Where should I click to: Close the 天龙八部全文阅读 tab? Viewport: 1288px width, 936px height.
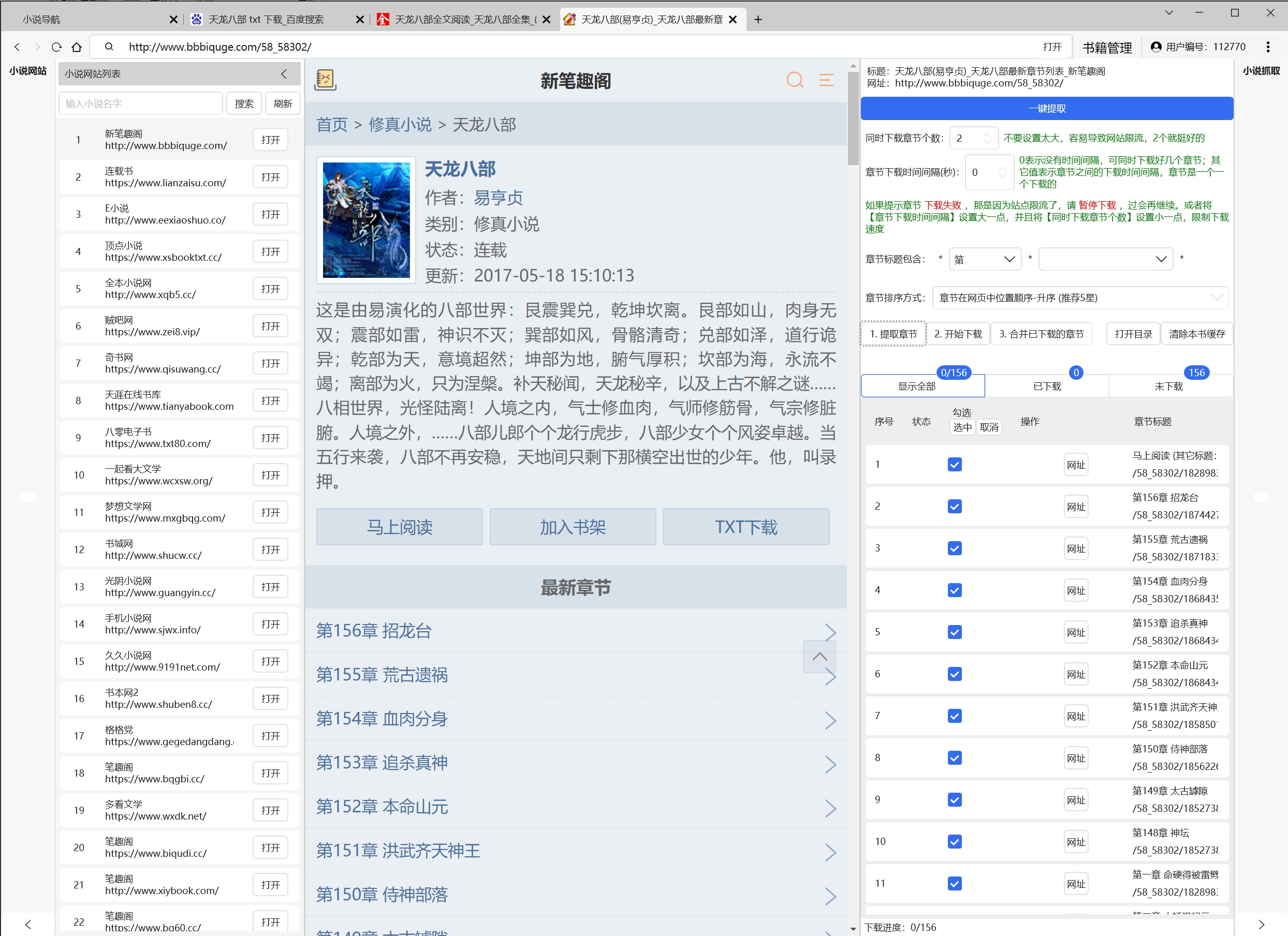(x=546, y=19)
